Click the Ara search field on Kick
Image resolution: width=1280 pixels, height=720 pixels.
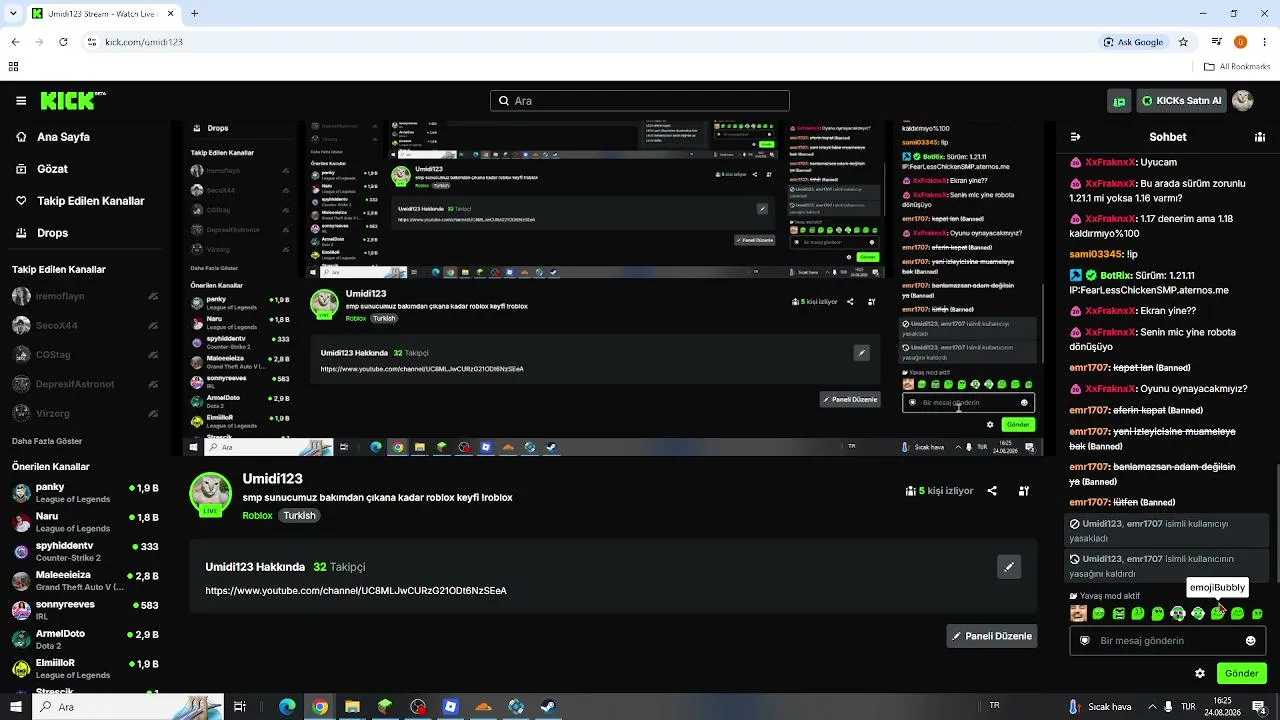coord(640,101)
